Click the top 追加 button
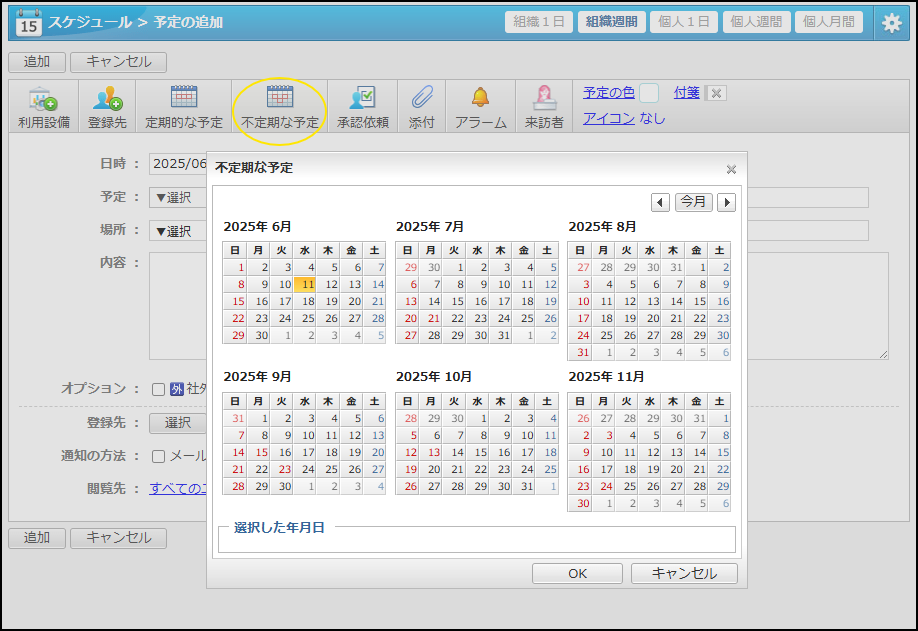918x631 pixels. coord(37,62)
